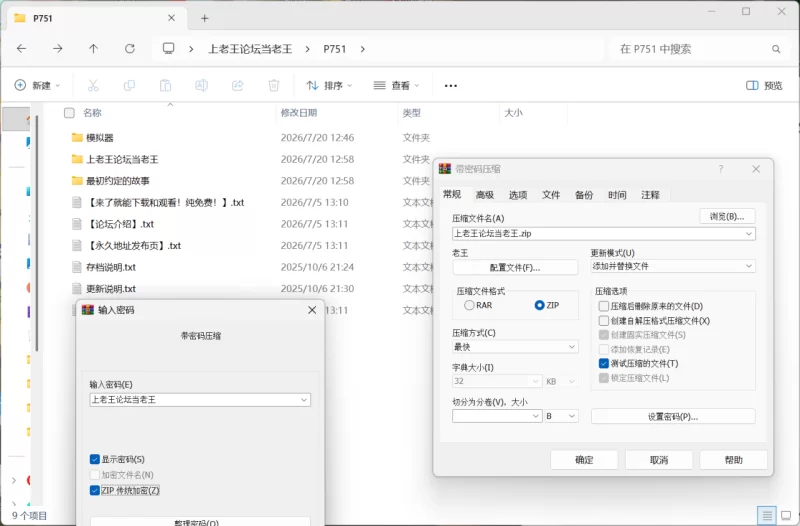Viewport: 800px width, 526px height.
Task: Expand the chevron after P751 in address bar
Action: [x=363, y=49]
